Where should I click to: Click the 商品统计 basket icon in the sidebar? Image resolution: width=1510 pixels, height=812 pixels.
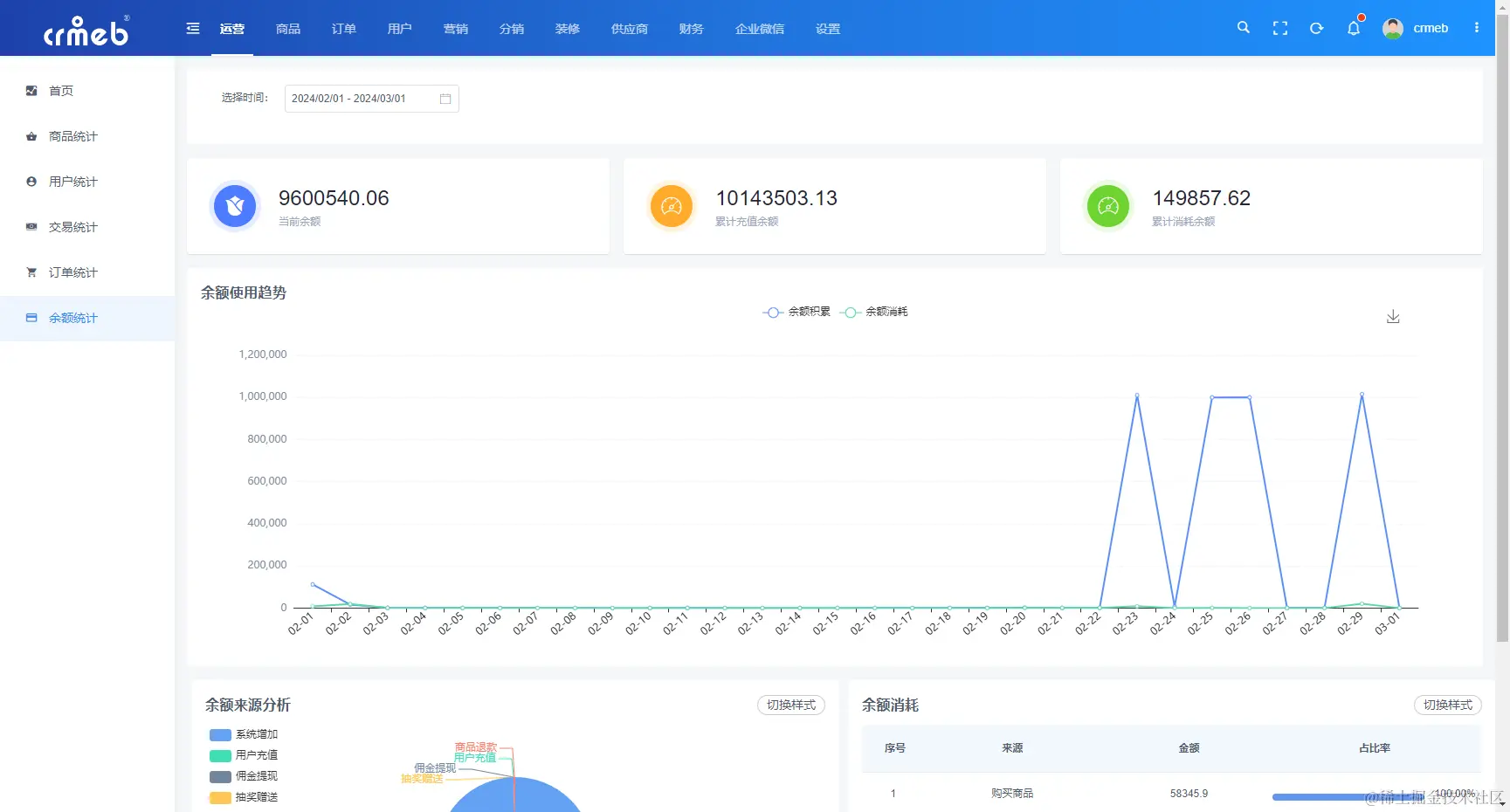tap(31, 136)
